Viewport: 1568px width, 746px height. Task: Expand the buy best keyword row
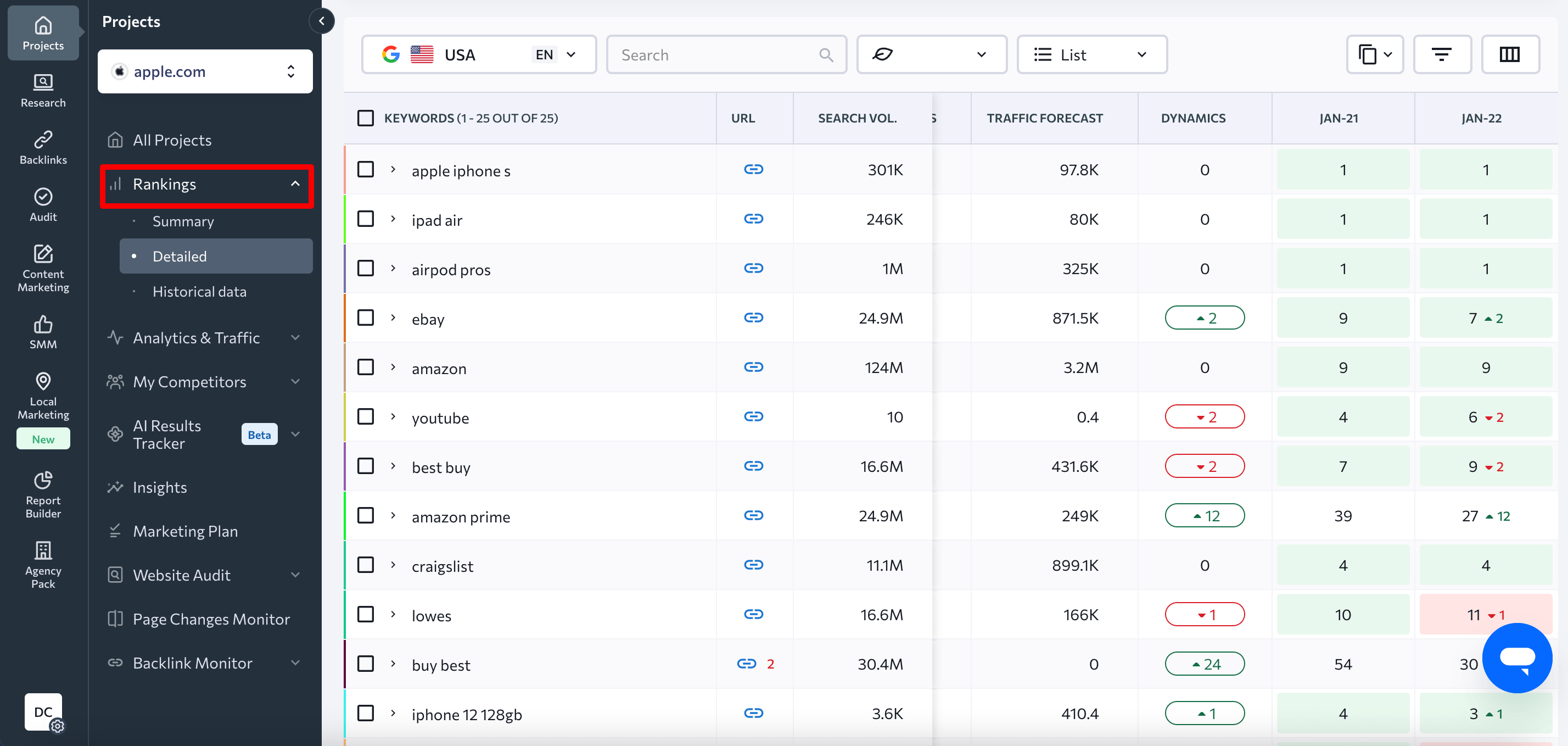click(x=393, y=663)
